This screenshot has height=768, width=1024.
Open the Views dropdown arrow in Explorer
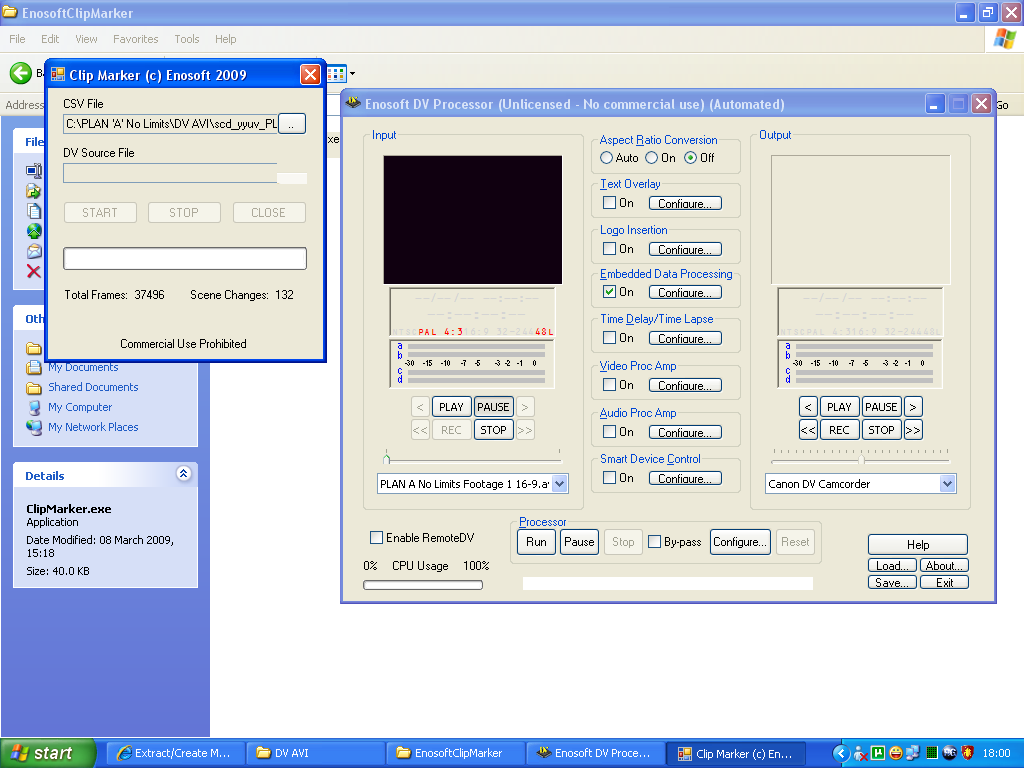point(353,74)
